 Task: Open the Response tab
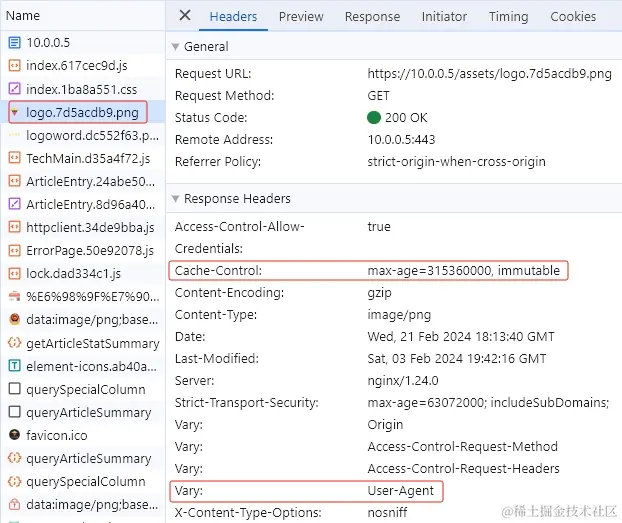point(372,16)
